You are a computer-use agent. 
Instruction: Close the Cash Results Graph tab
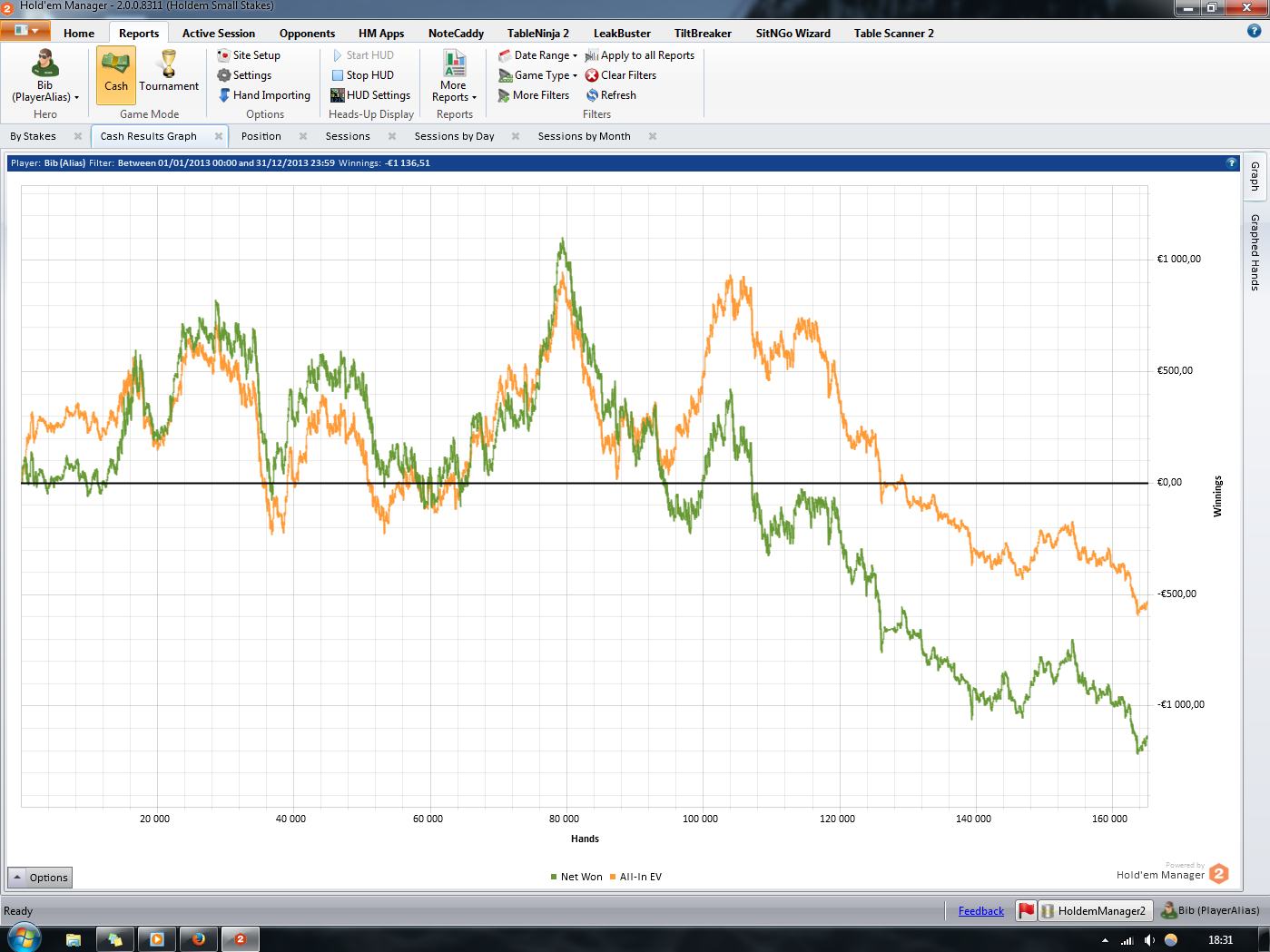click(x=219, y=136)
